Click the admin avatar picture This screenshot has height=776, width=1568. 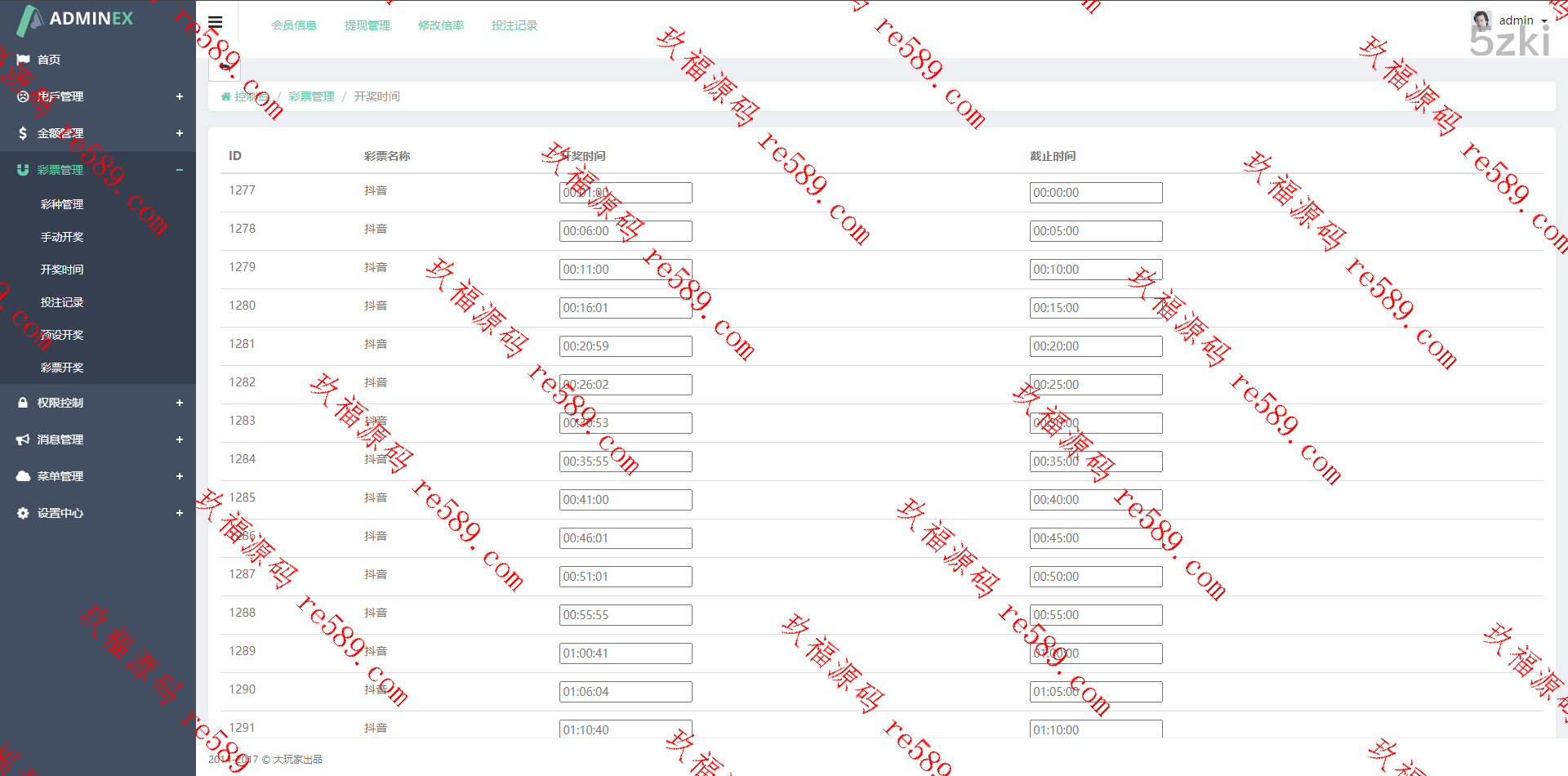1481,20
